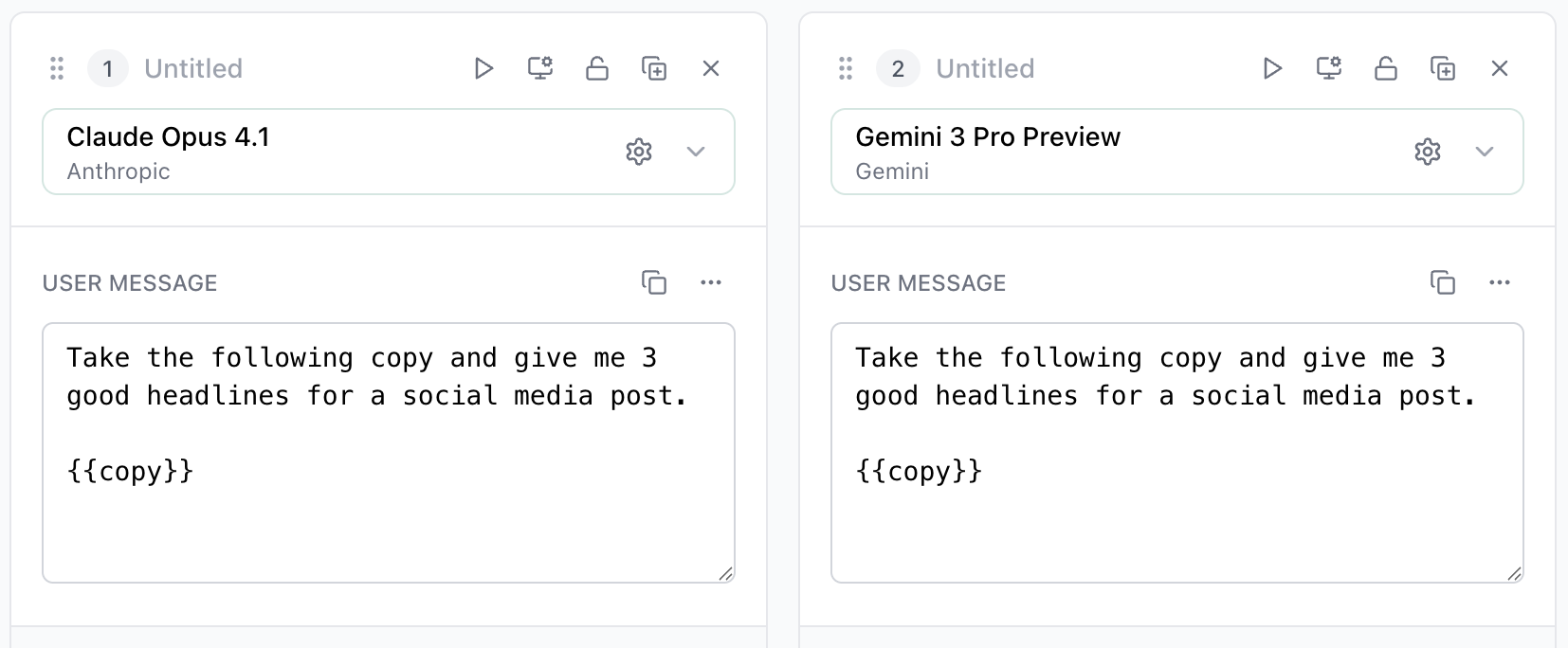Toggle the lock on panel 2
This screenshot has width=1568, height=648.
coord(1386,68)
